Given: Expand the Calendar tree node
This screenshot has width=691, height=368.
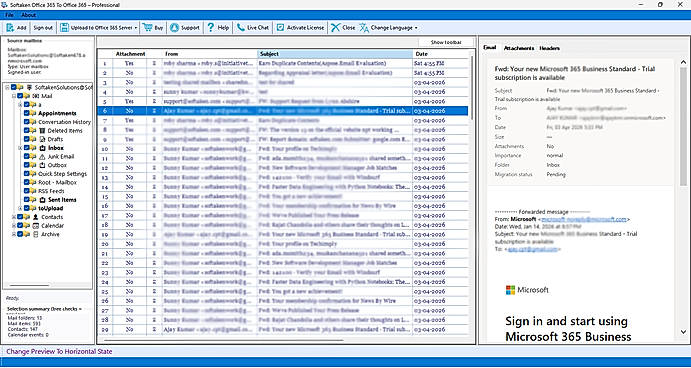Looking at the screenshot, I should pos(14,226).
